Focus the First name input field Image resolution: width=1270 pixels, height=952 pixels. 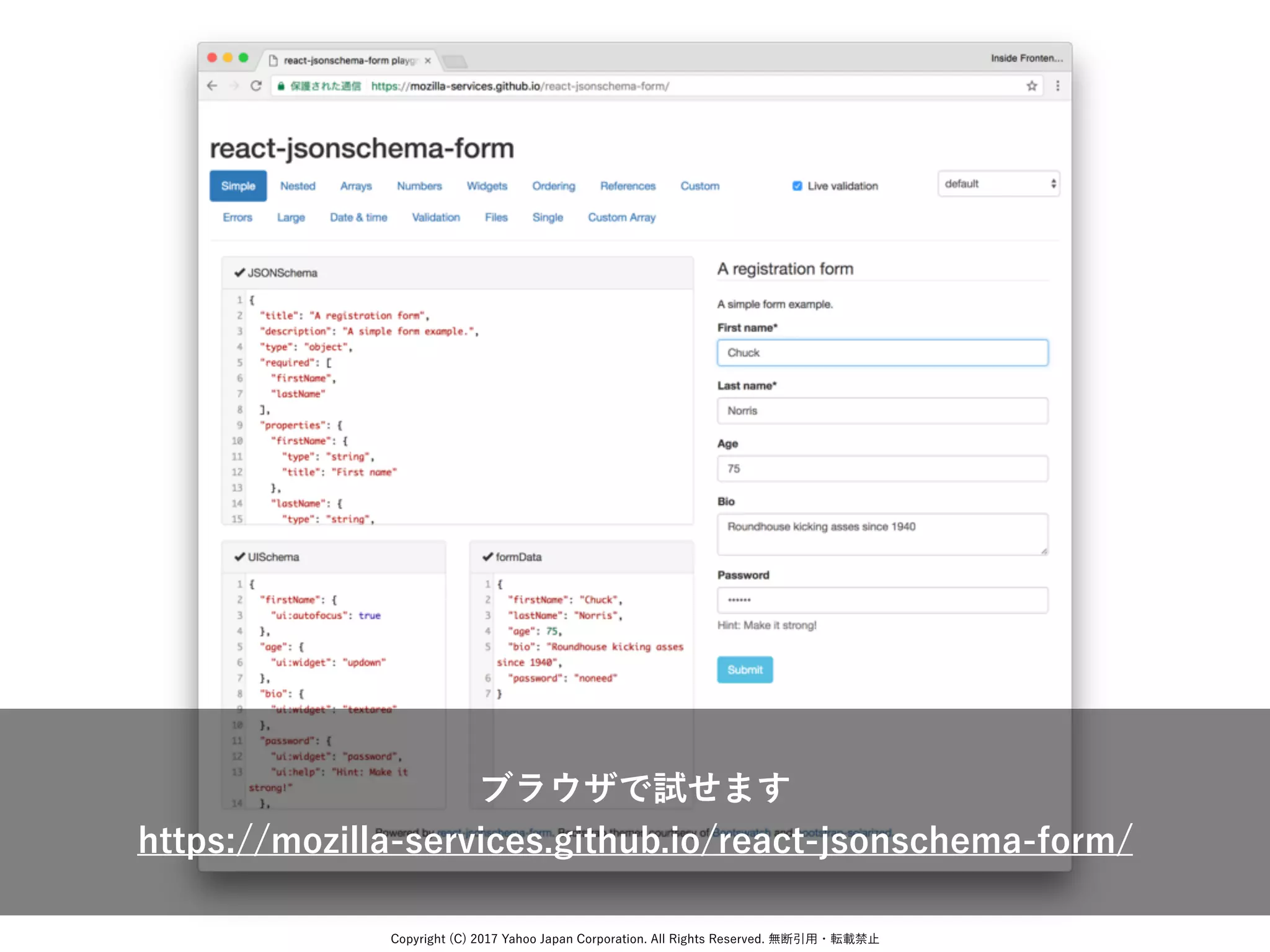coord(882,353)
